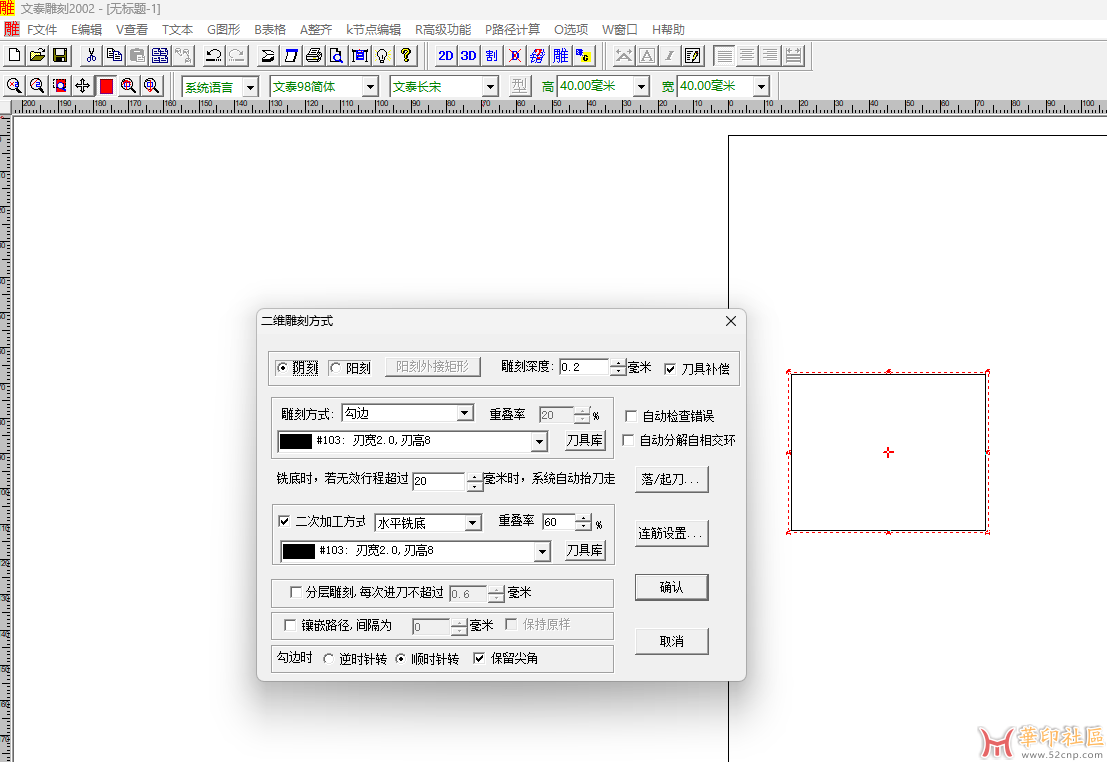Click the 2D engraving toolbar button
Viewport: 1107px width, 762px height.
point(445,56)
